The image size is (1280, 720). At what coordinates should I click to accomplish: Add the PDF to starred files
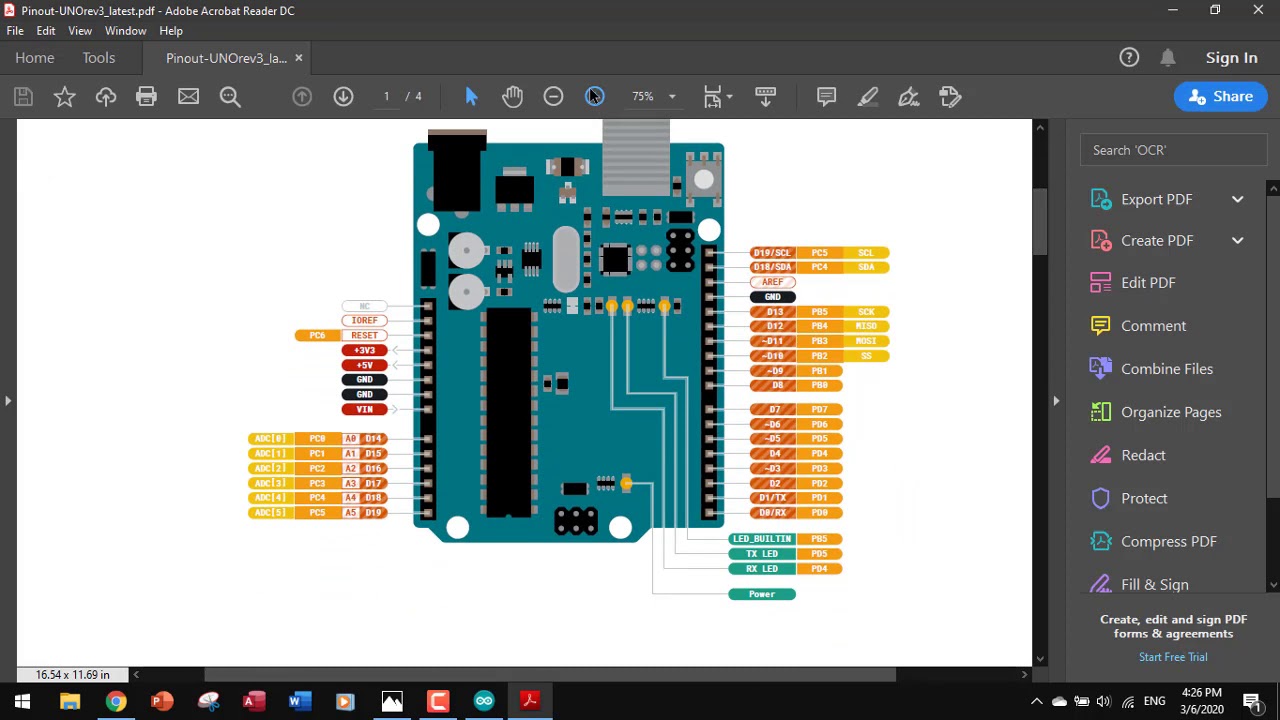65,97
